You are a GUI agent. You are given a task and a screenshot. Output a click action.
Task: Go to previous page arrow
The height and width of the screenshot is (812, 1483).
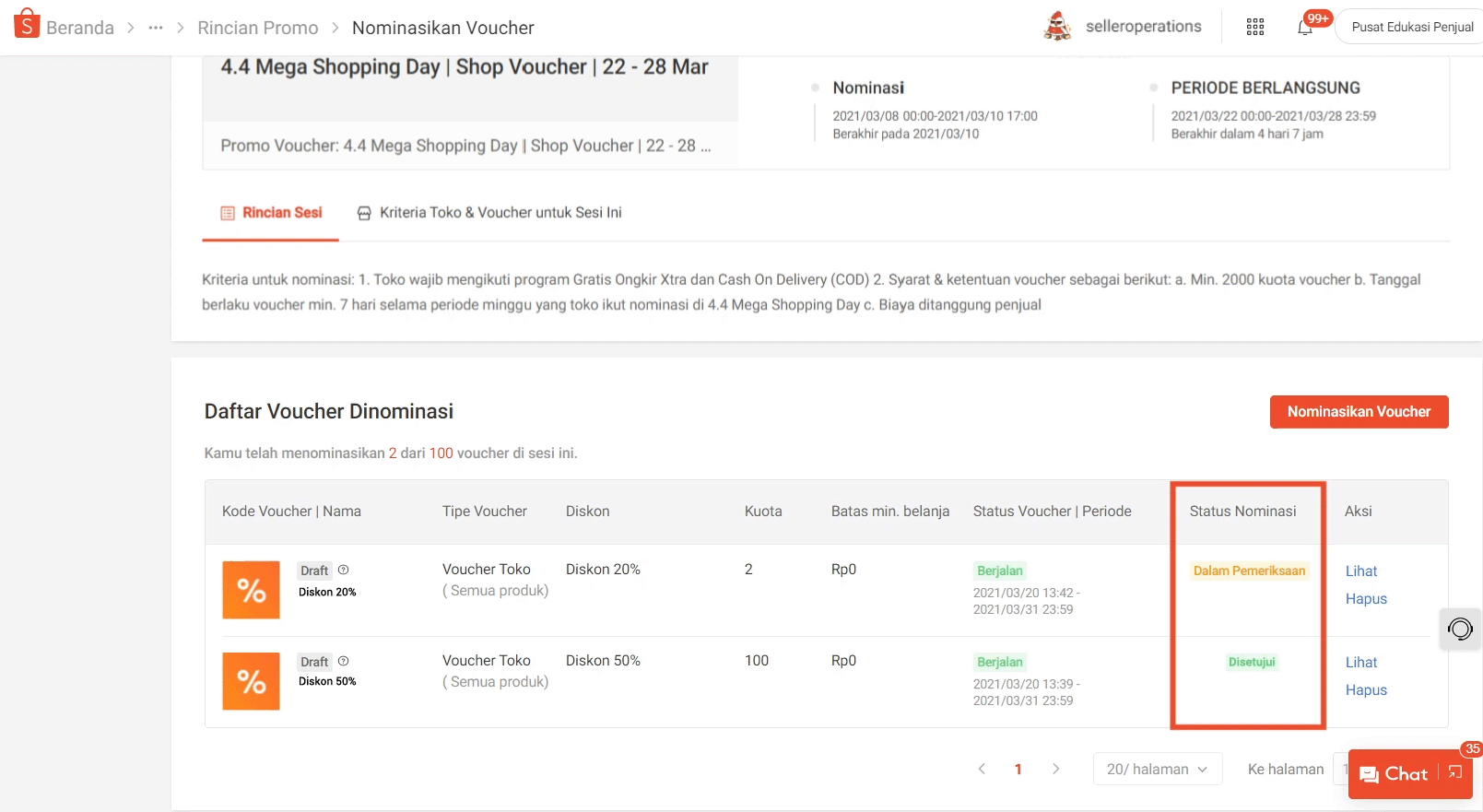point(982,769)
